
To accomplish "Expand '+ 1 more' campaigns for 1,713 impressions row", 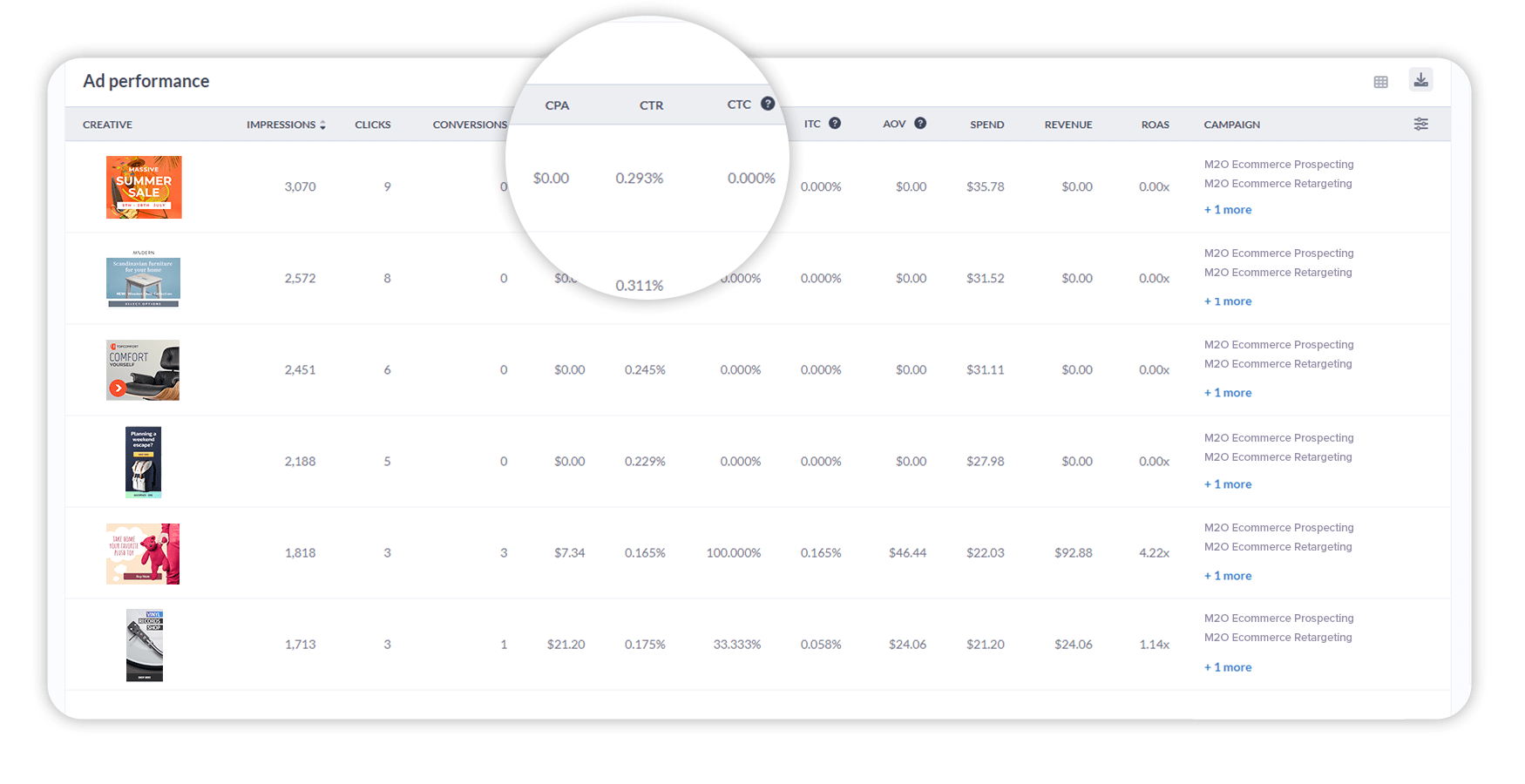I will point(1228,667).
